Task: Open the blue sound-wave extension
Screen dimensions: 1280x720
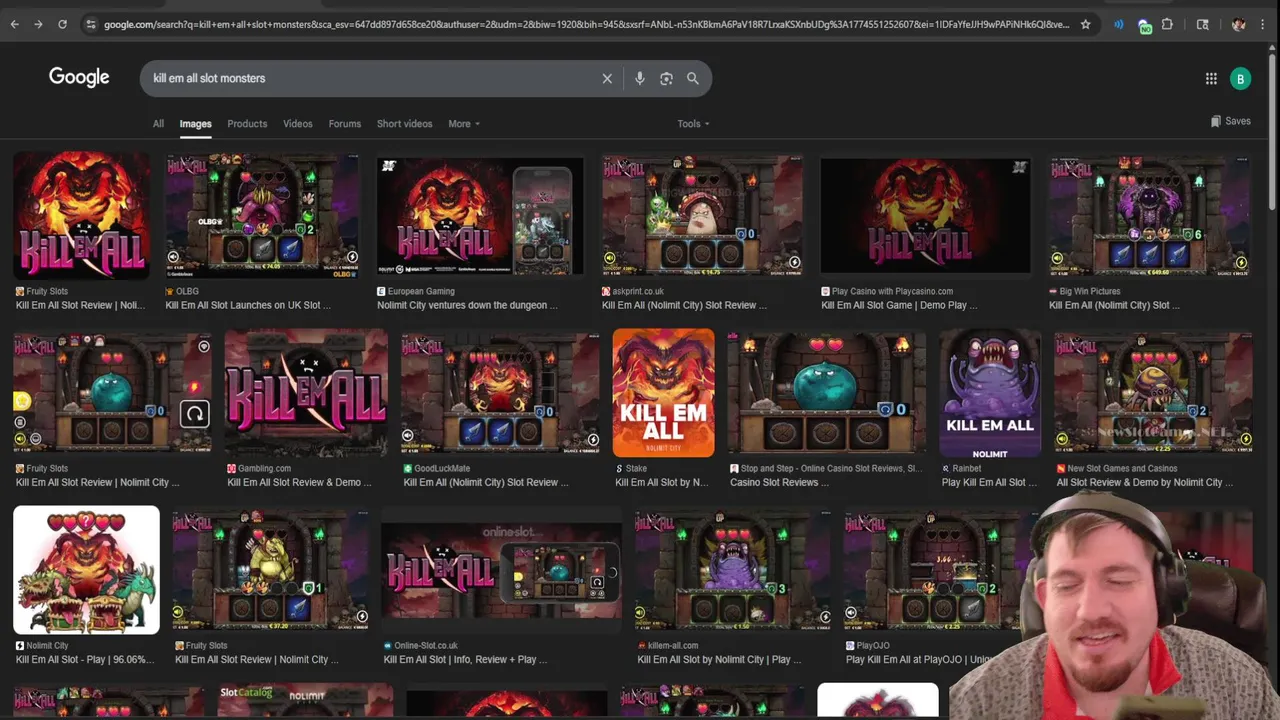Action: coord(1119,24)
